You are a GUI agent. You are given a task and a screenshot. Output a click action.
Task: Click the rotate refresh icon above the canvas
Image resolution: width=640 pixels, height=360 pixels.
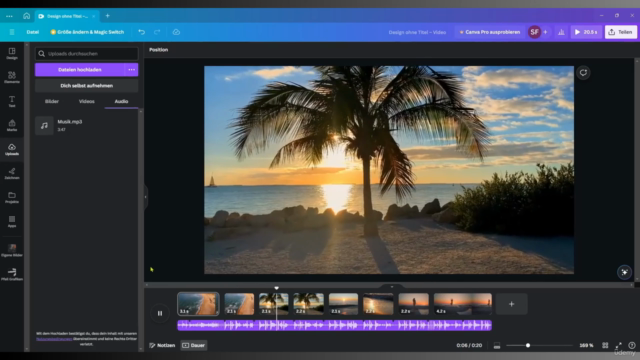pos(583,73)
